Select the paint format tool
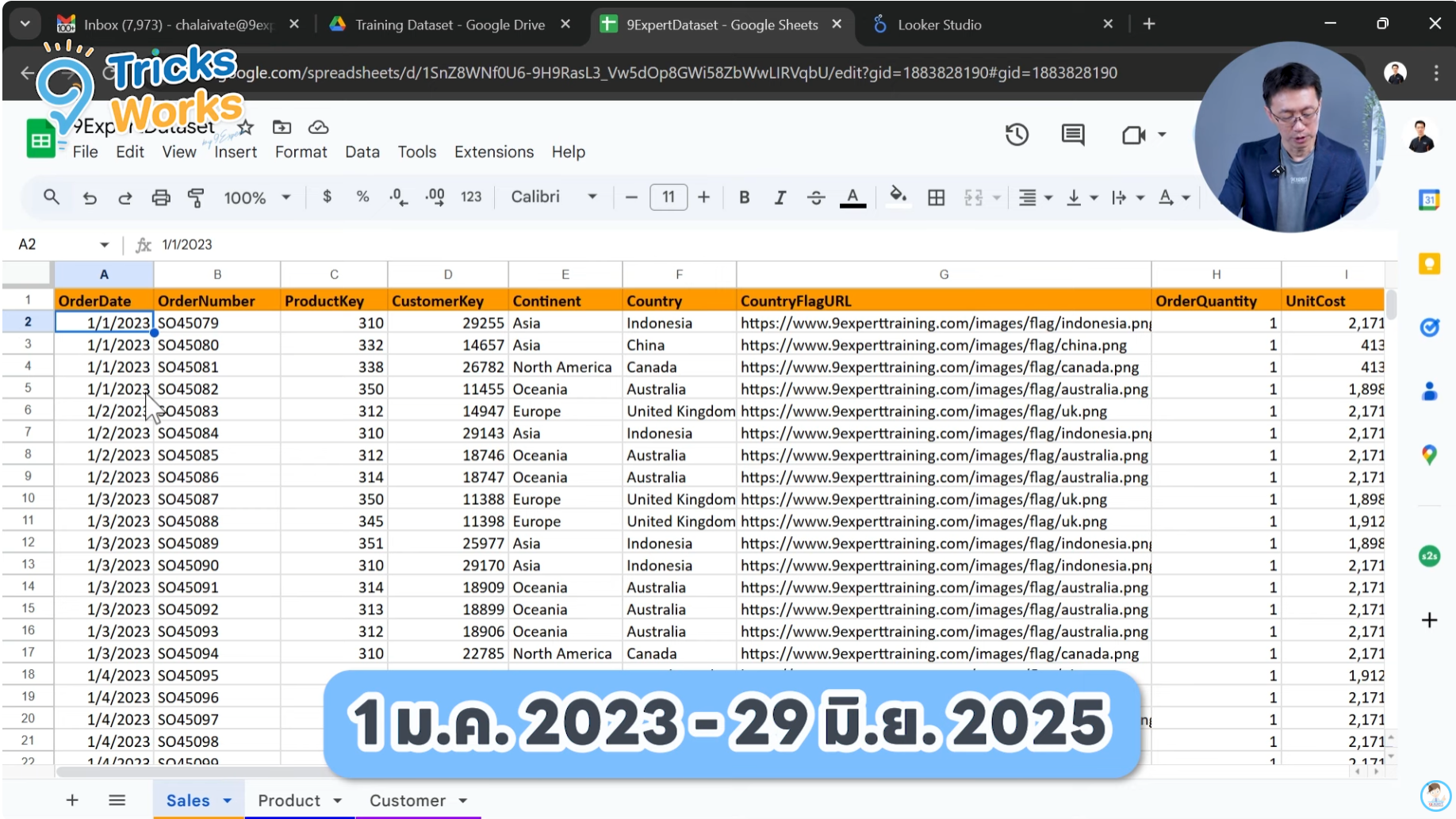 pyautogui.click(x=197, y=197)
